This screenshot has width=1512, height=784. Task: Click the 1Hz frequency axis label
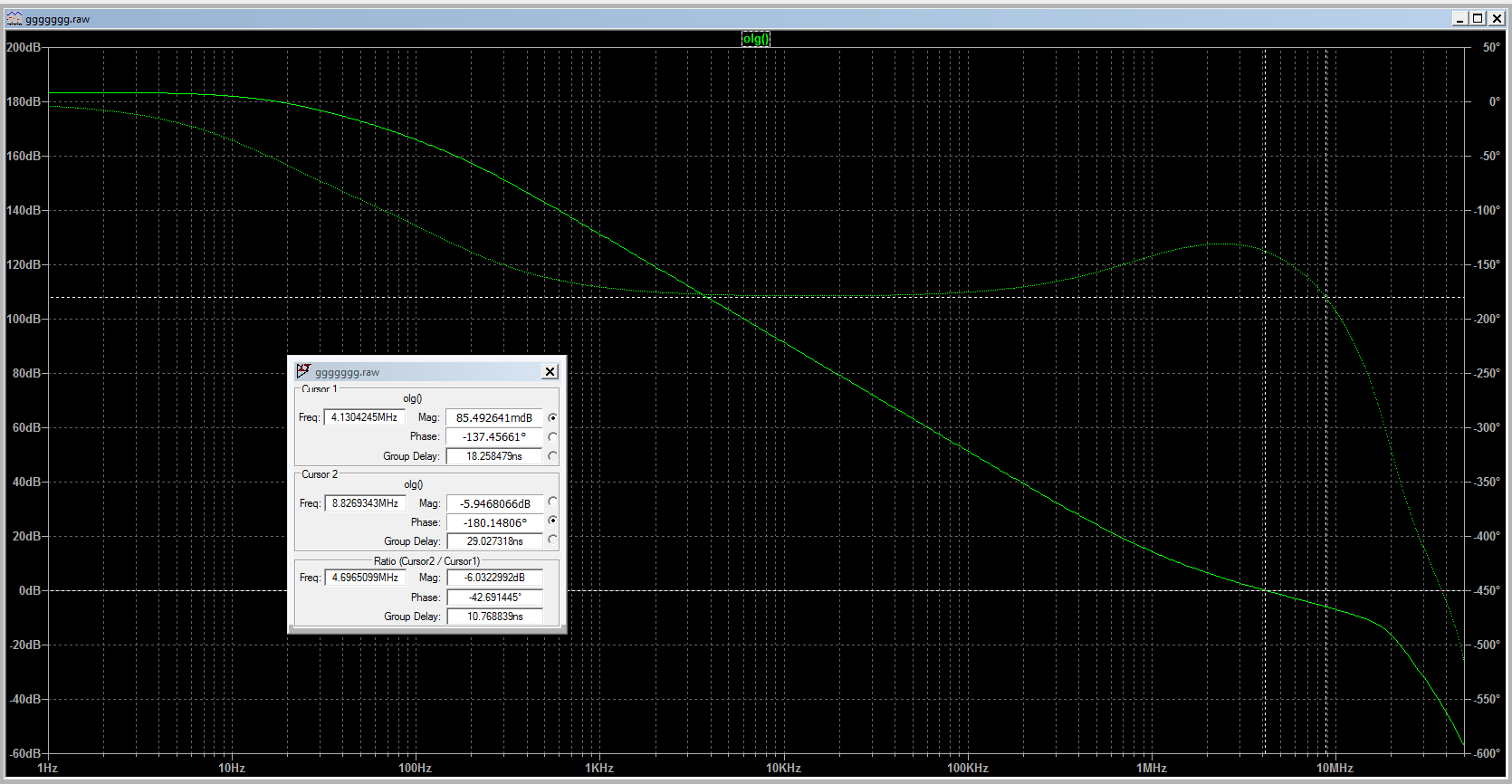(x=47, y=768)
